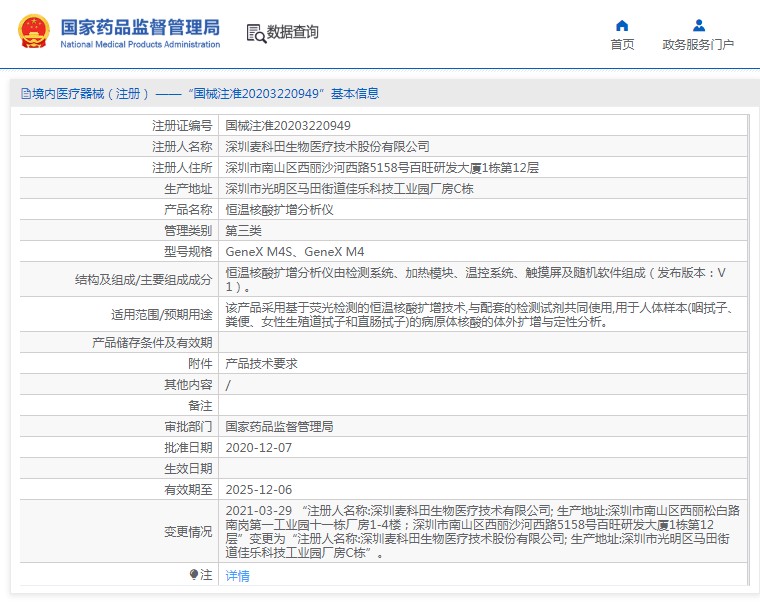Select the model value GeneX M4S、GeneX M4
760x602 pixels.
pyautogui.click(x=295, y=251)
